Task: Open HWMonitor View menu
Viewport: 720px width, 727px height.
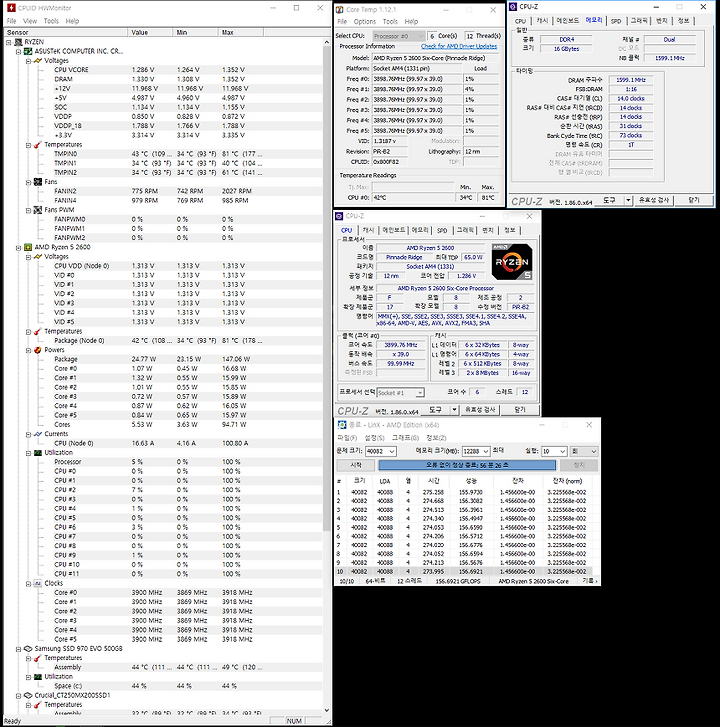Action: 30,21
